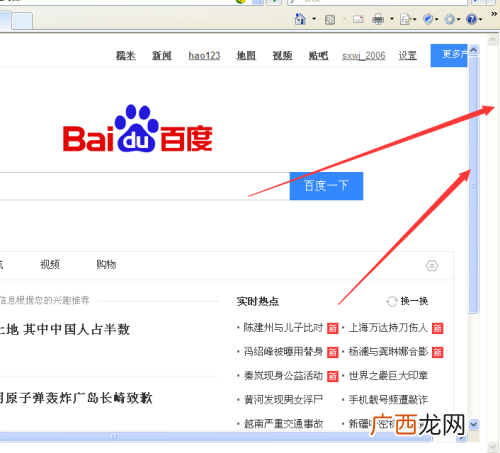
Task: Click the Read Mail envelope icon
Action: [358, 19]
